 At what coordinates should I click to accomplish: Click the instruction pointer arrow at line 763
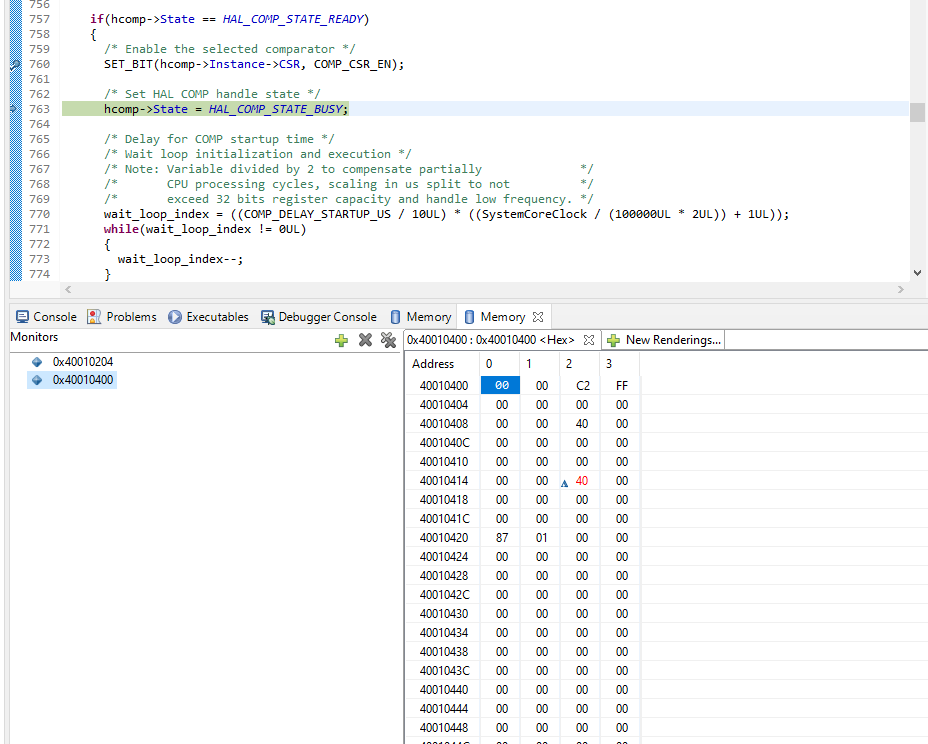click(14, 109)
